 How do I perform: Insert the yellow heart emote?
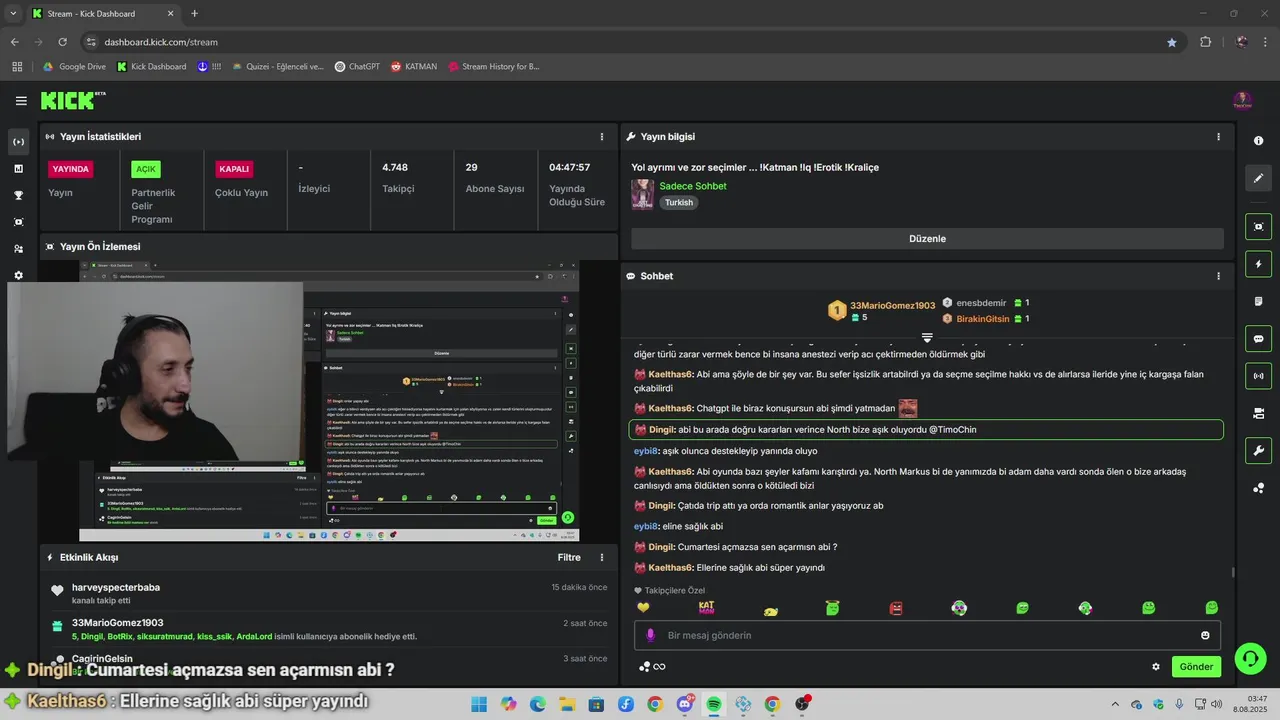644,608
